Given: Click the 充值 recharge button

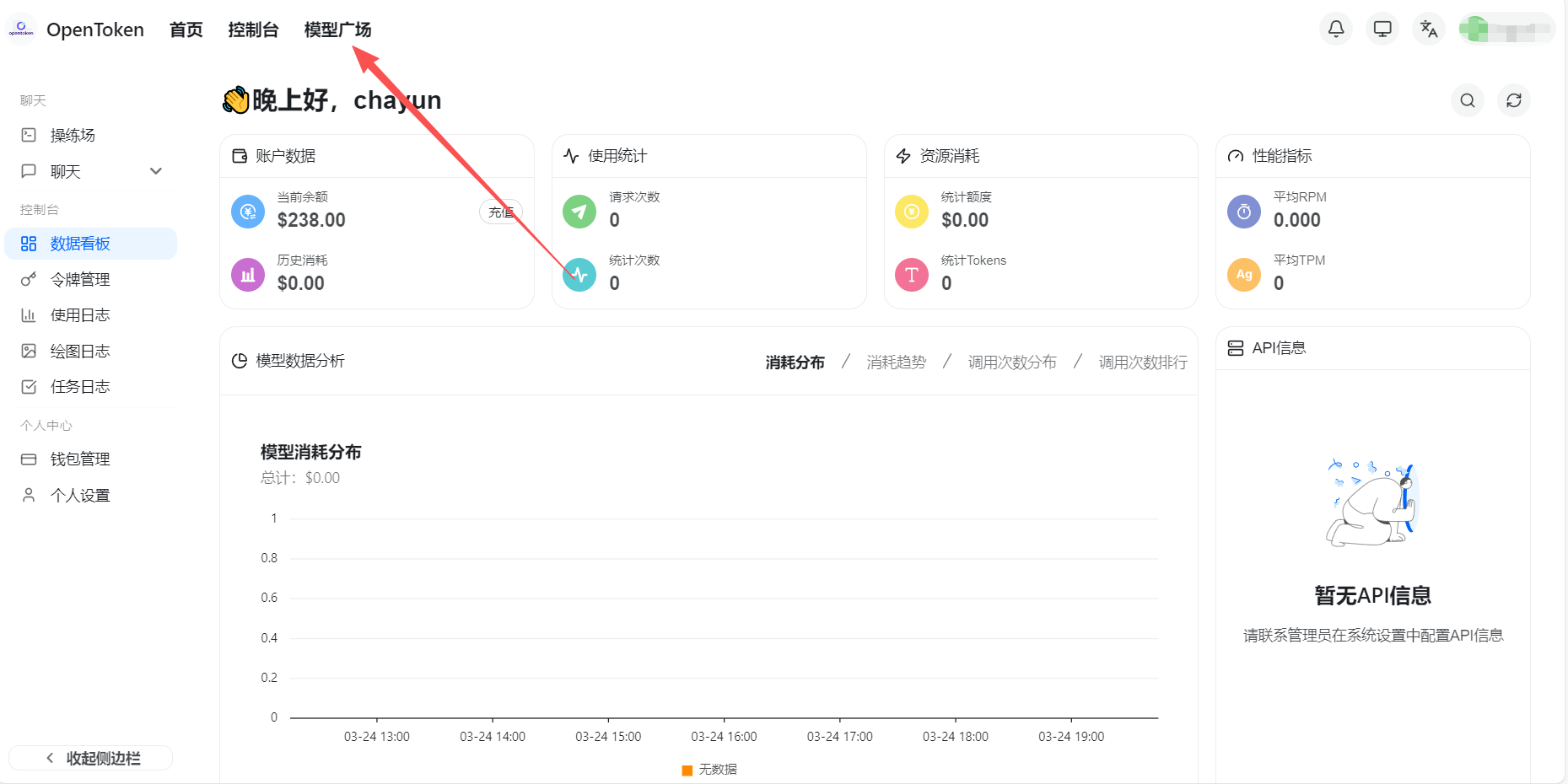Looking at the screenshot, I should tap(501, 212).
